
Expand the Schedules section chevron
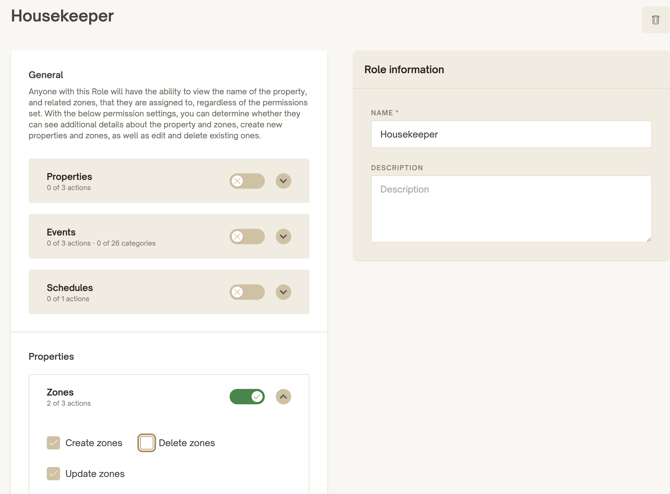283,292
